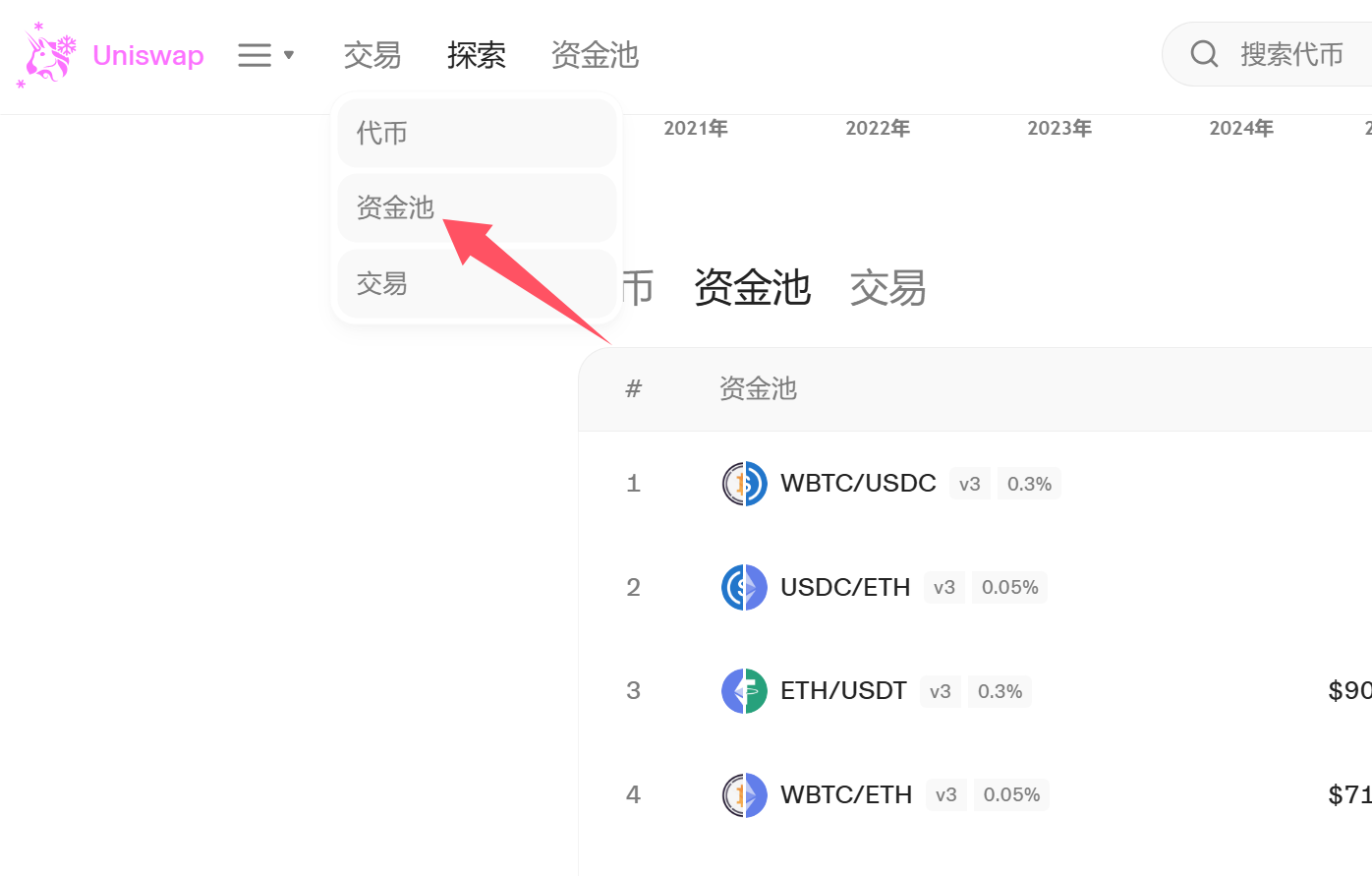Screen dimensions: 1372x876
Task: Go to 资金池 in the top navigation
Action: pyautogui.click(x=596, y=55)
